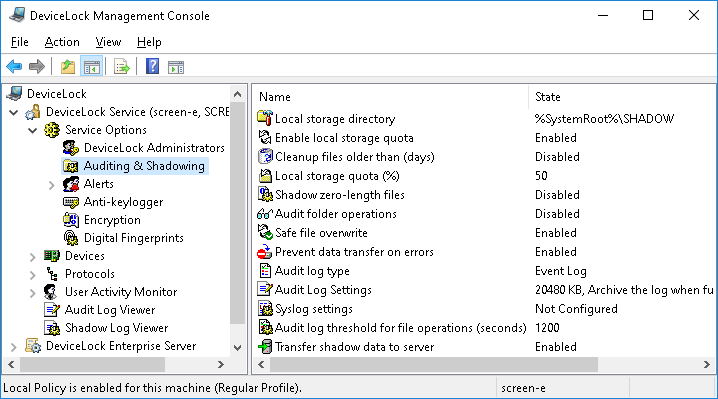718x399 pixels.
Task: Expand the Alerts tree node
Action: pyautogui.click(x=51, y=185)
